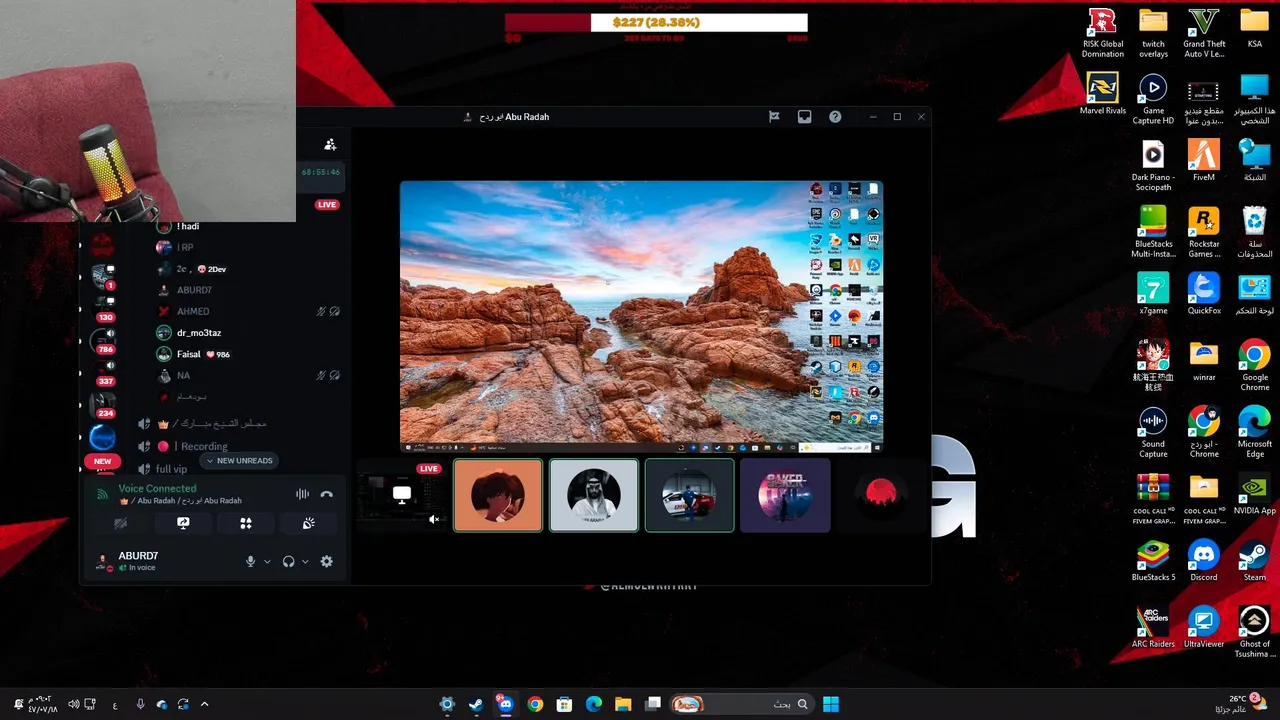Viewport: 1280px width, 720px height.
Task: Disconnect from voice with hang-up icon
Action: (326, 494)
